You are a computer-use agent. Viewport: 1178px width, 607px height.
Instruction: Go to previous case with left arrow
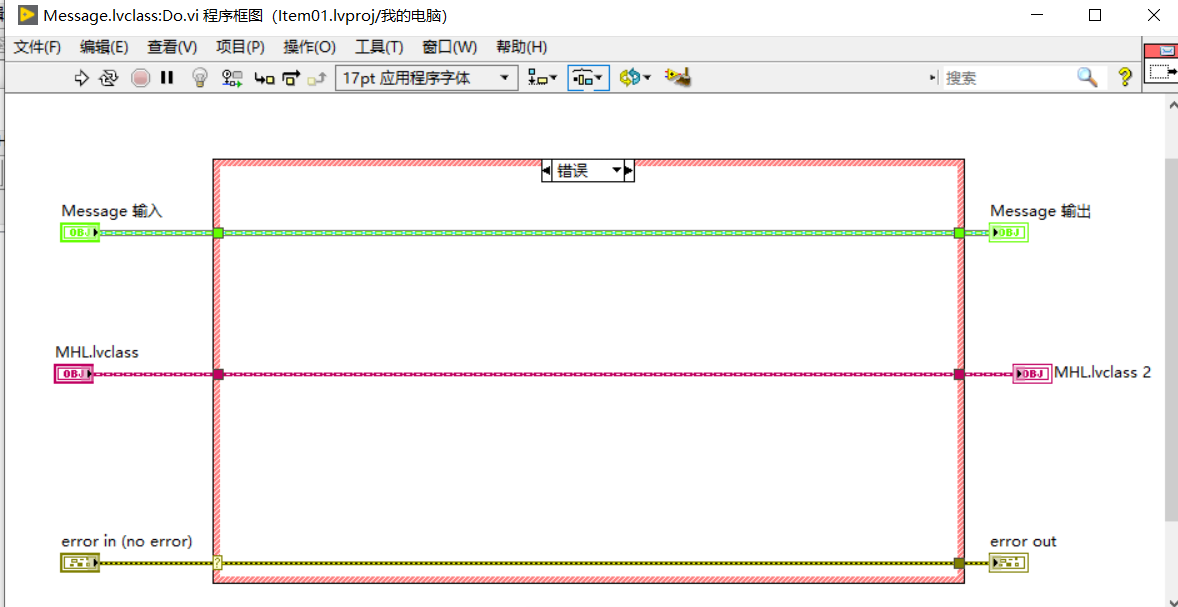pos(546,171)
